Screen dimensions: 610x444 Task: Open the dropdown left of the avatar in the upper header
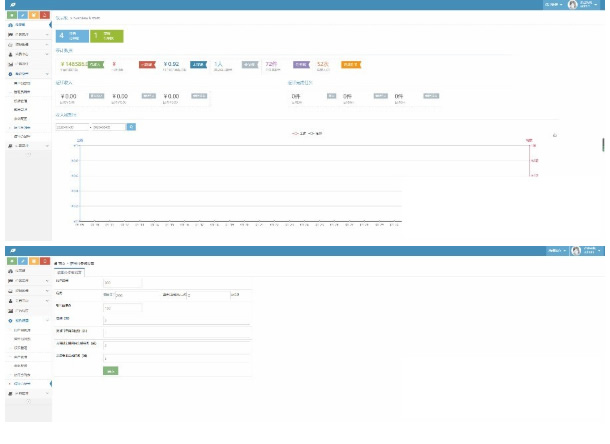pos(552,5)
